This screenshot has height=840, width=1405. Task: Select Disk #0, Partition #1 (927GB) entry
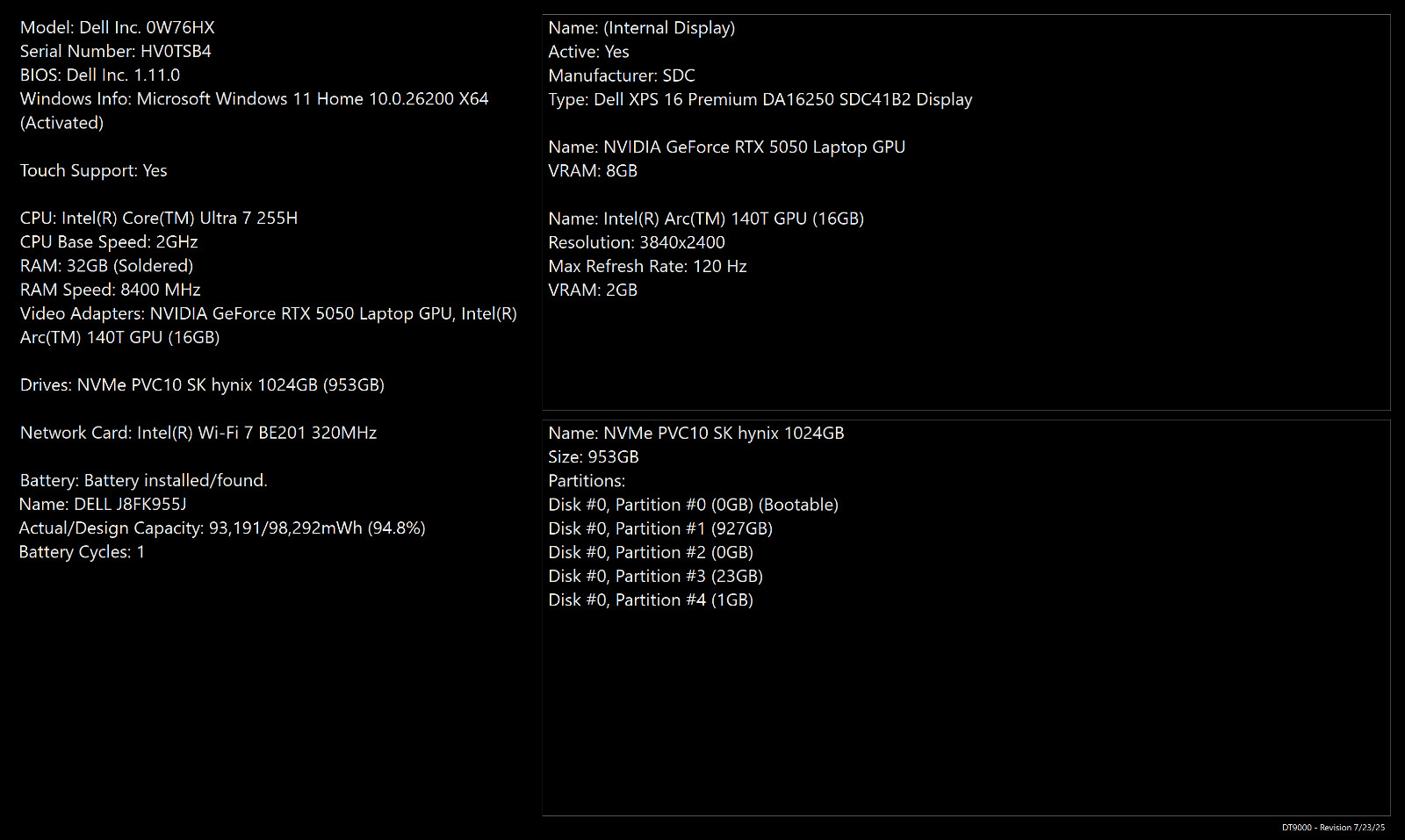coord(660,528)
